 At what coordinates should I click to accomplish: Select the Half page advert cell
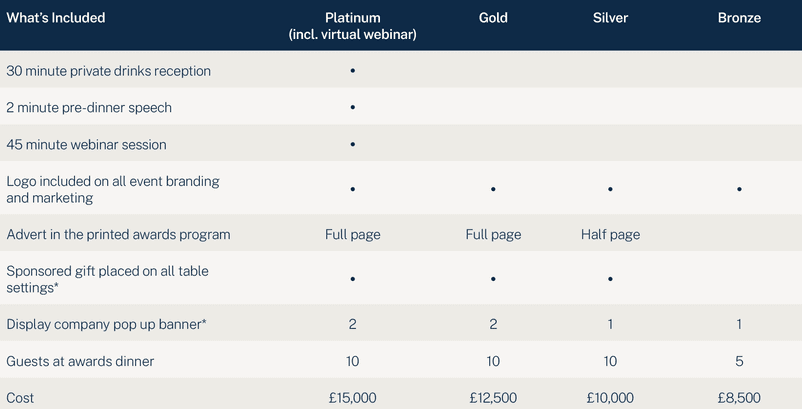pyautogui.click(x=610, y=235)
